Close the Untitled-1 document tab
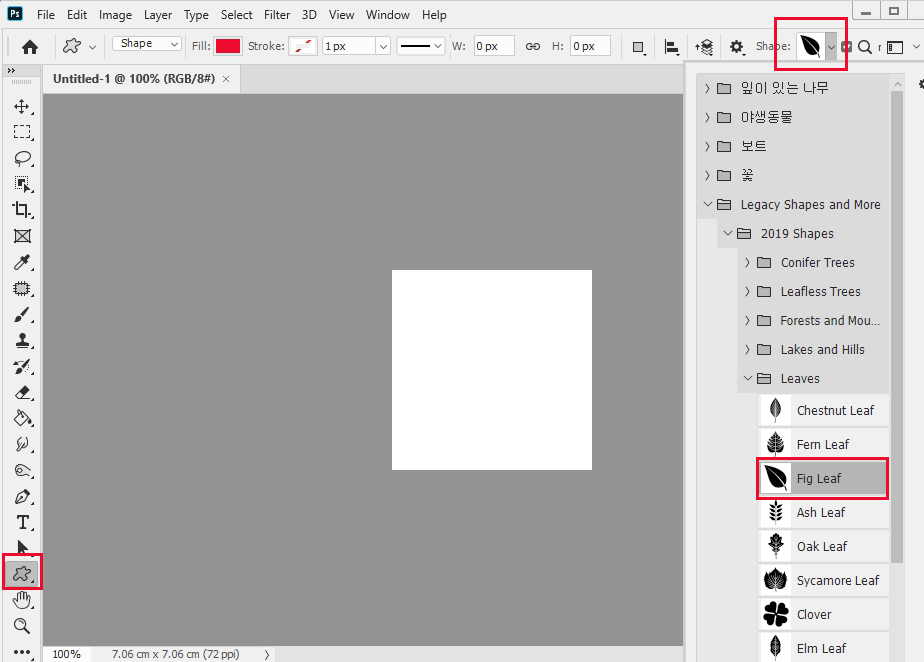 pos(226,79)
